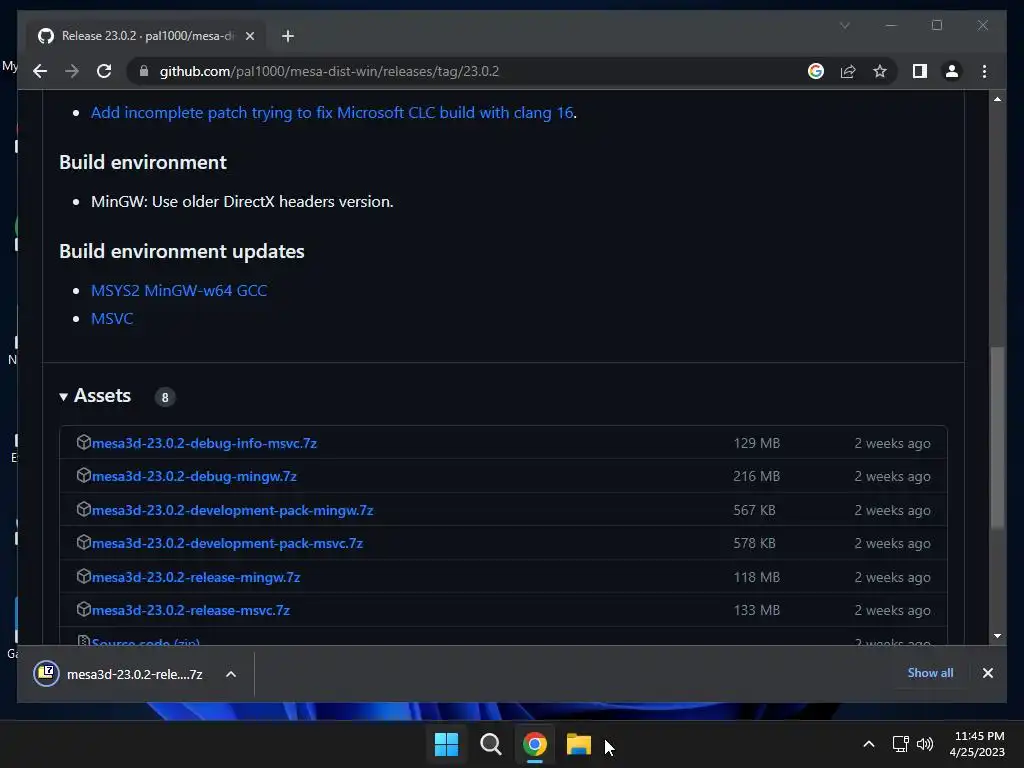Open downloaded mesa3d-23.0.2-rele....7z file
The height and width of the screenshot is (768, 1024).
tap(118, 674)
